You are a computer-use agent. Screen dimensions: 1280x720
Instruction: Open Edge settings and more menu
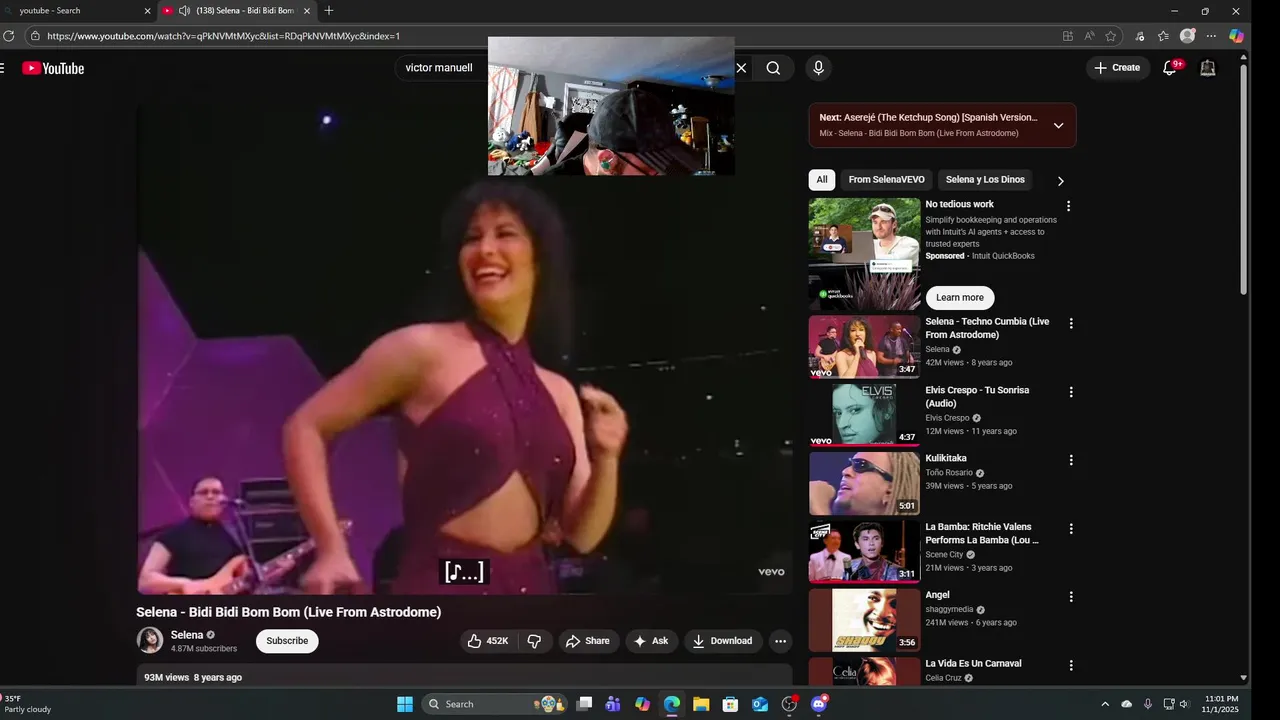[x=1211, y=36]
